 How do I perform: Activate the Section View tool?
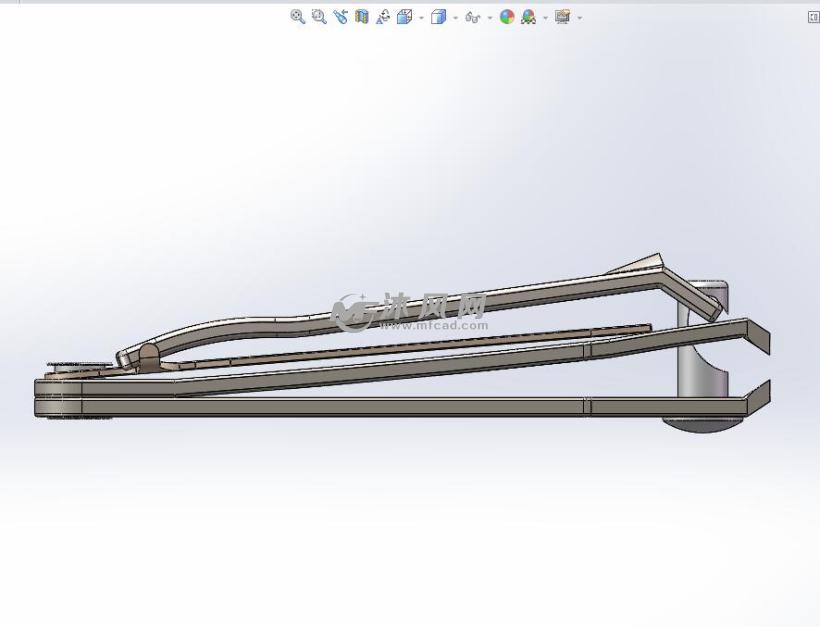[362, 17]
